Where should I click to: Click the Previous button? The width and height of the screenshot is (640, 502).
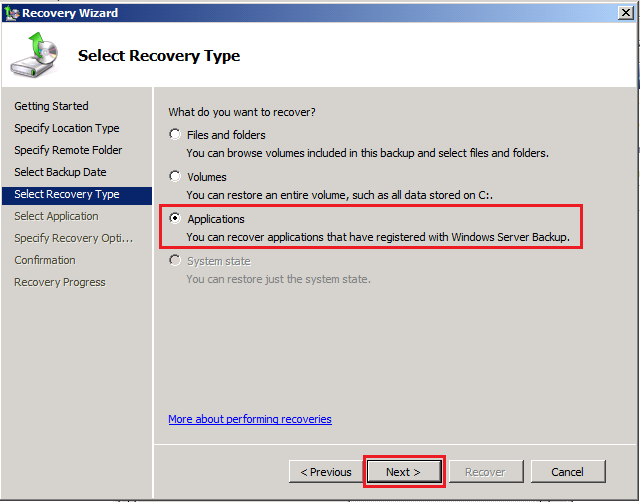[325, 471]
